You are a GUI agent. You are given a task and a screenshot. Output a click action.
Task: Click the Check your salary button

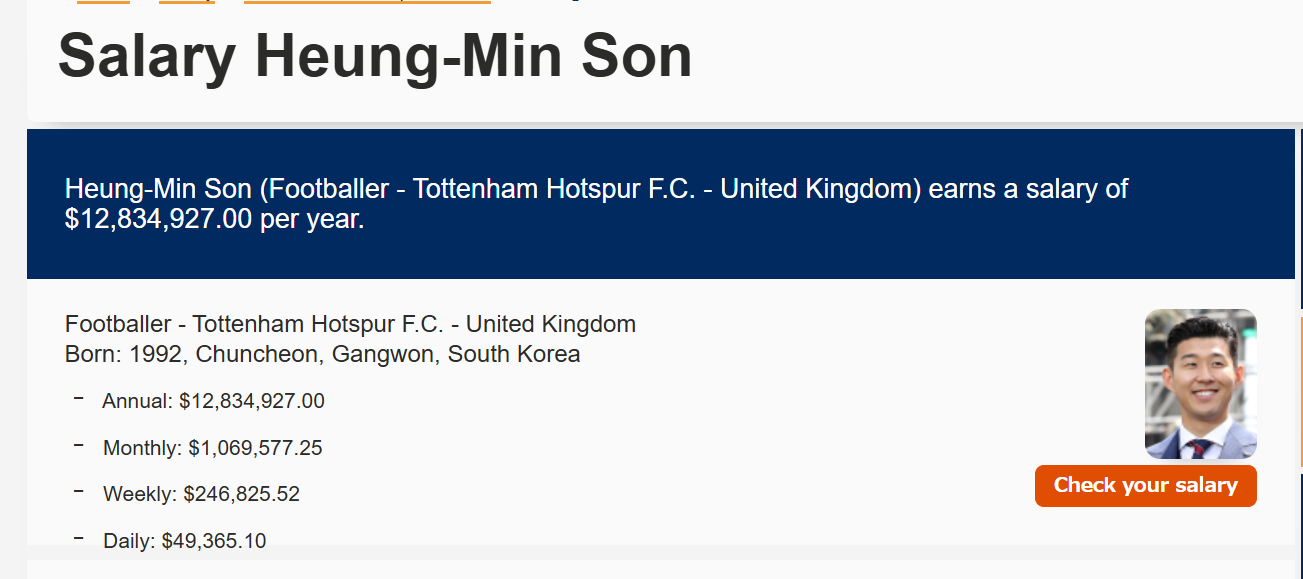(1145, 486)
